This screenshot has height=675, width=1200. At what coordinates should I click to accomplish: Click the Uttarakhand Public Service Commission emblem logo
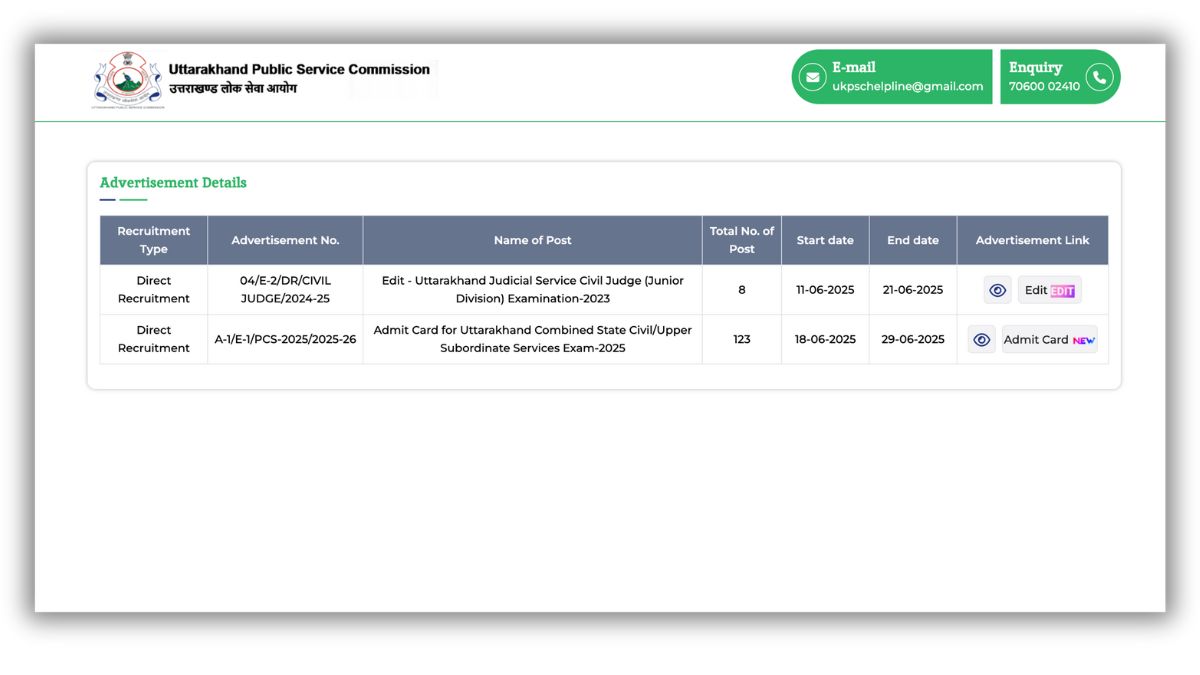(127, 80)
